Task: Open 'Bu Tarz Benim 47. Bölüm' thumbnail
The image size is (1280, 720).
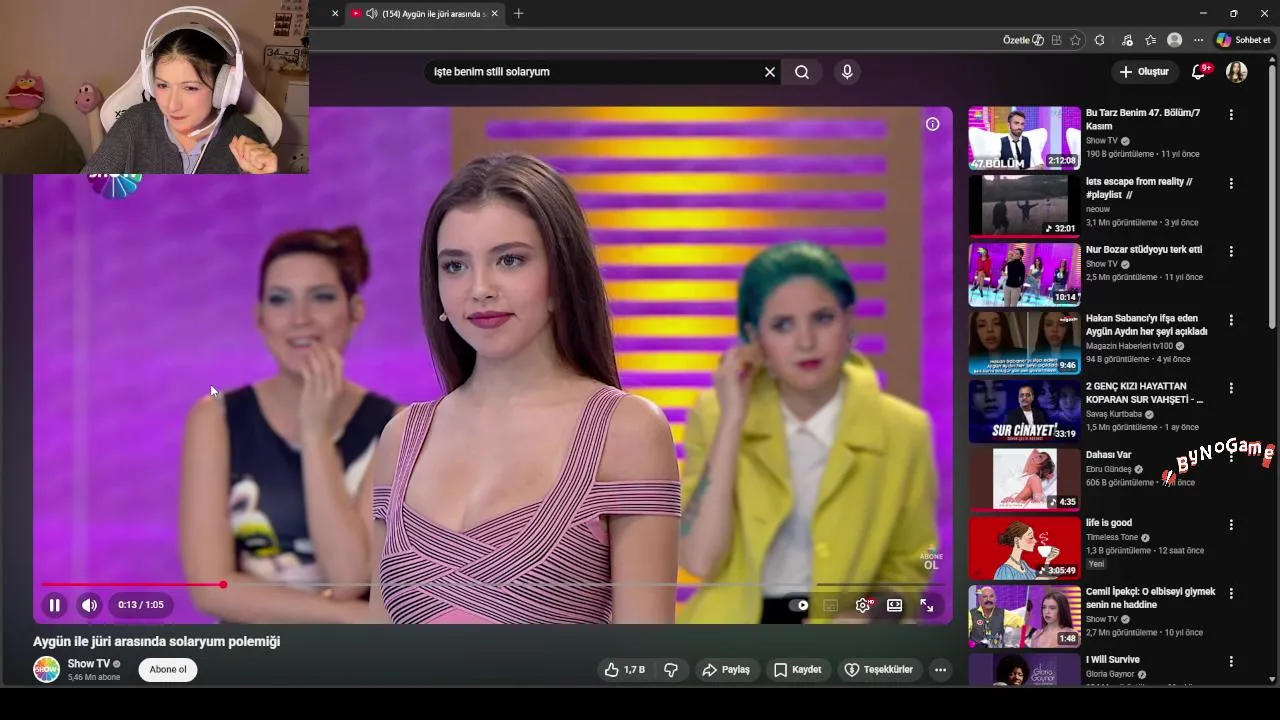Action: (x=1024, y=138)
